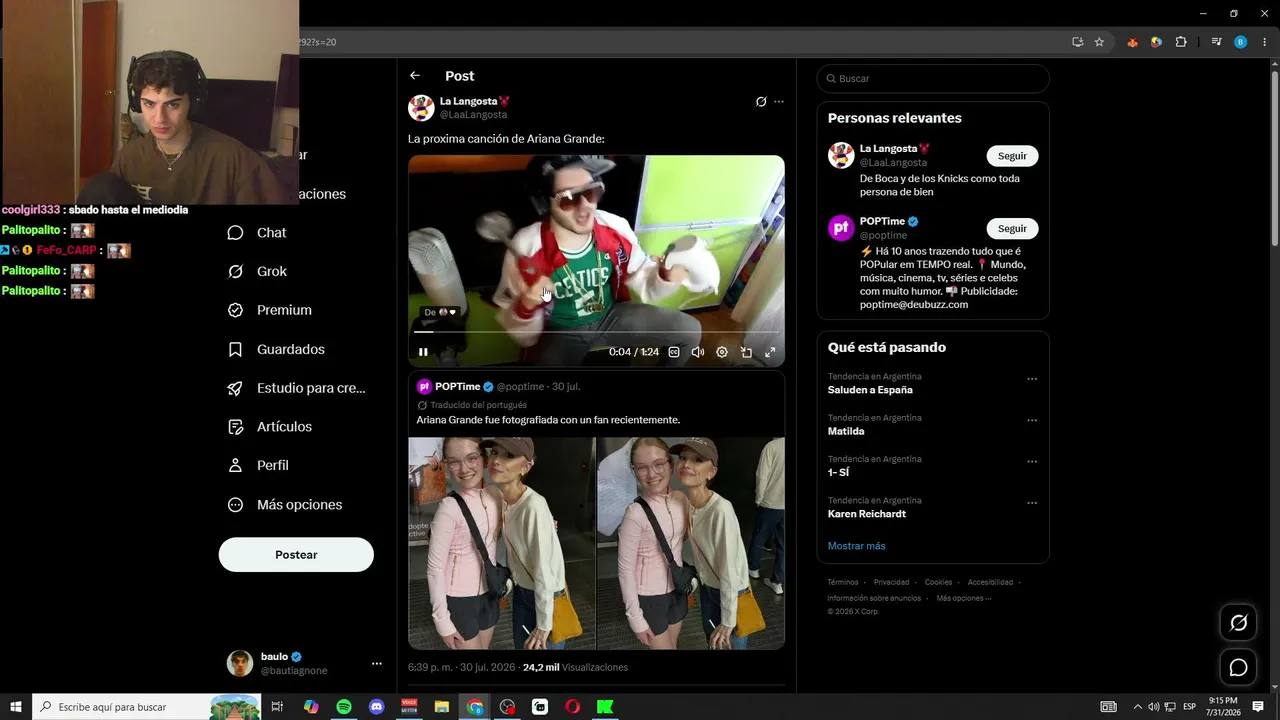
Task: Open the Términos footer link
Action: (843, 582)
